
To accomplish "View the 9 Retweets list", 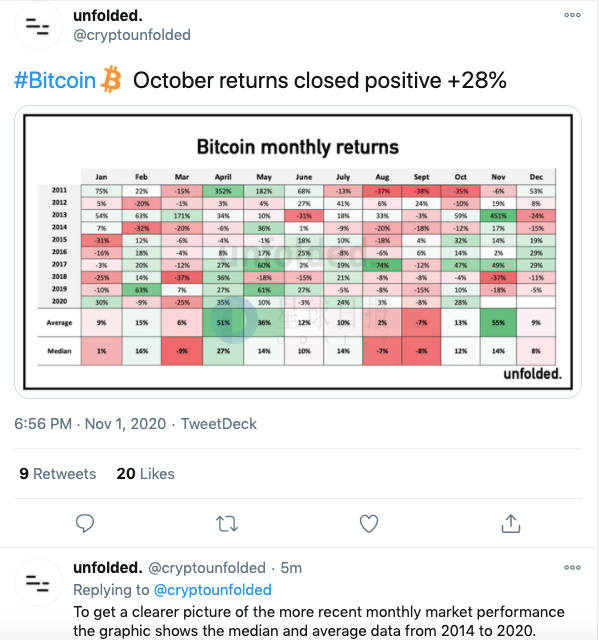I will pyautogui.click(x=58, y=473).
